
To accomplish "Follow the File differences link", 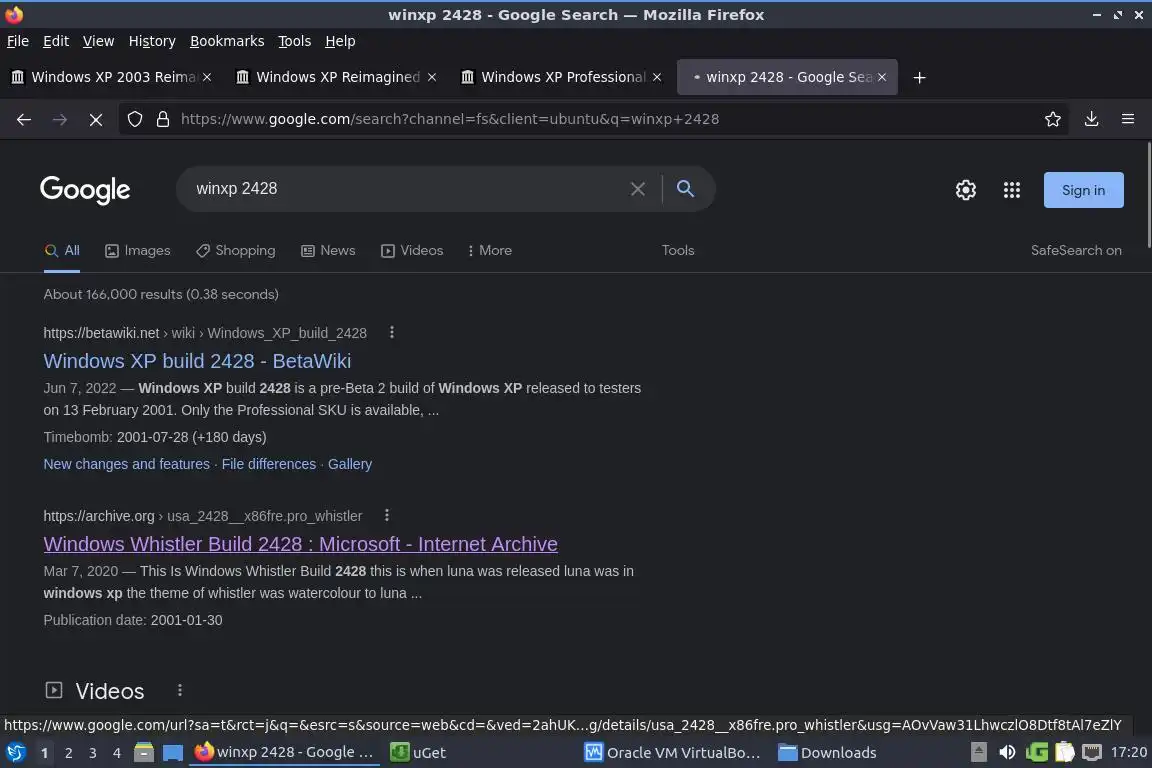I will coord(269,464).
